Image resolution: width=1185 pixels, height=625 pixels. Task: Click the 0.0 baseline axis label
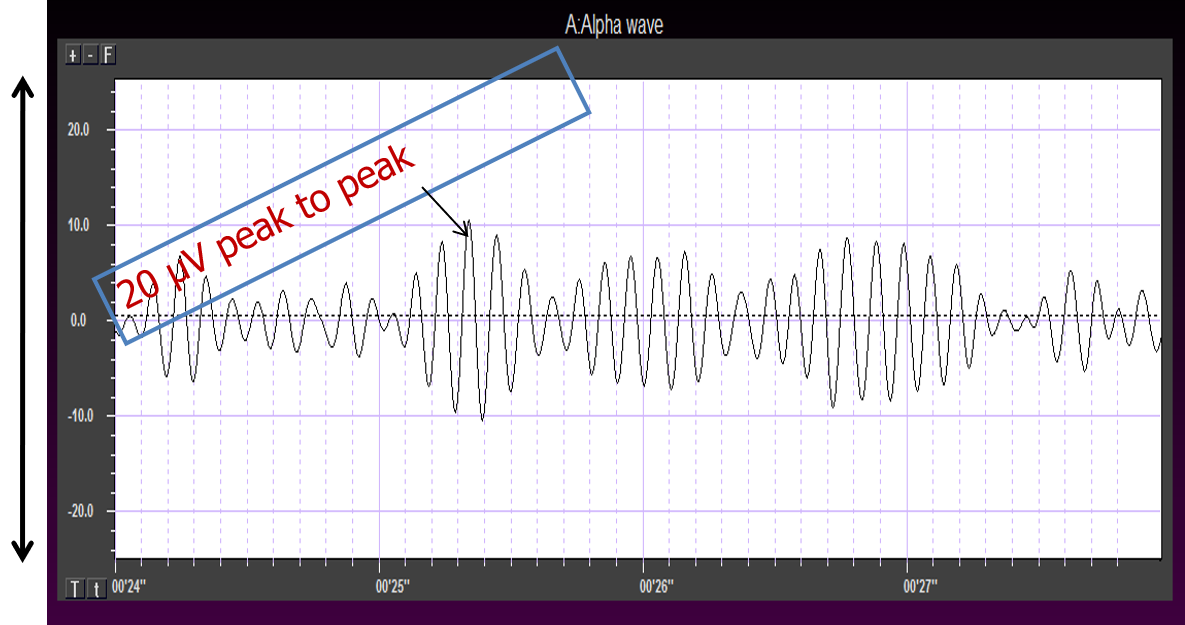80,321
